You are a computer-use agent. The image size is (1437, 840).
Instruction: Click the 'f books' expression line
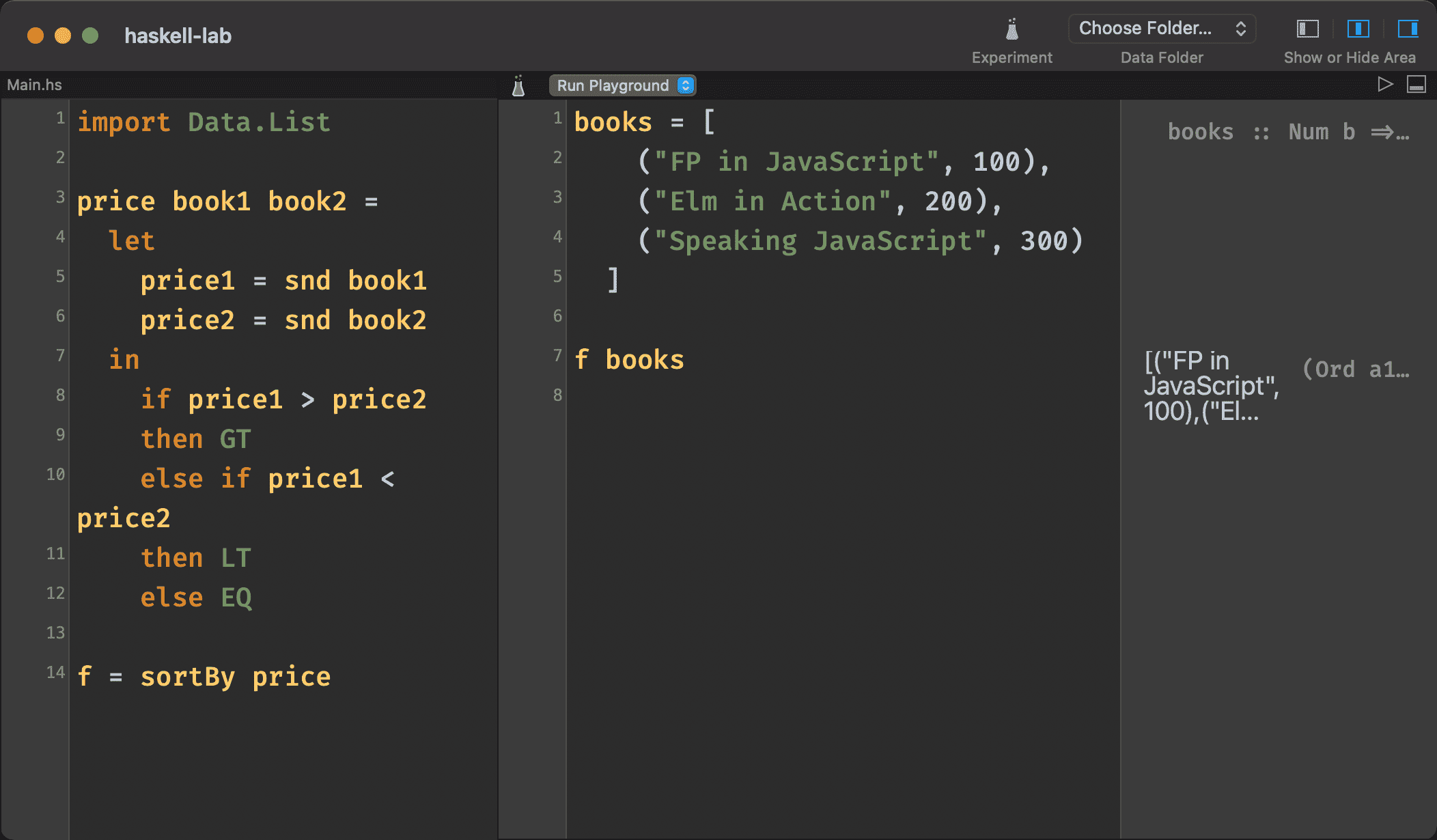(629, 360)
